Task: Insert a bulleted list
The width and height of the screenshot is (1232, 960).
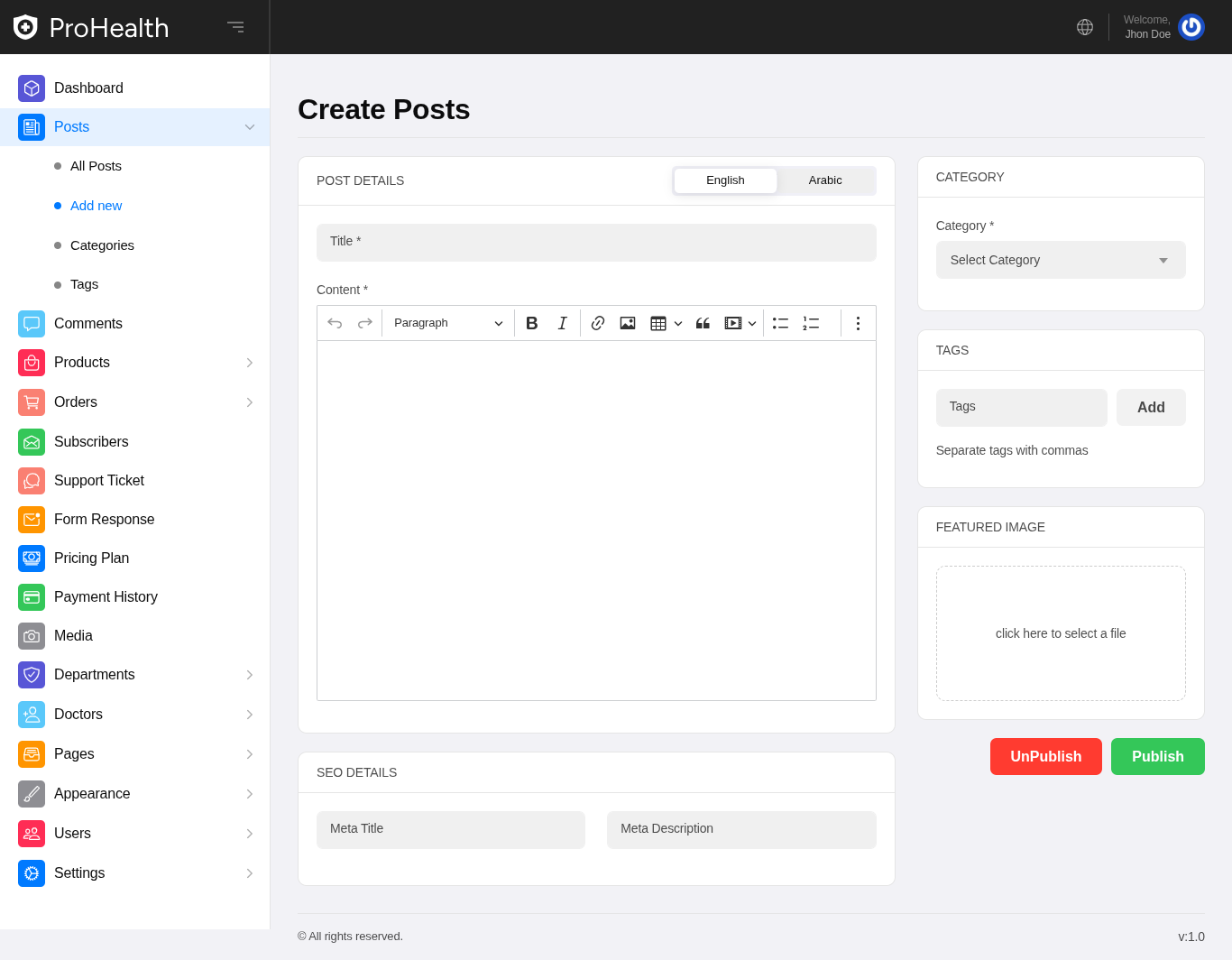Action: 780,323
